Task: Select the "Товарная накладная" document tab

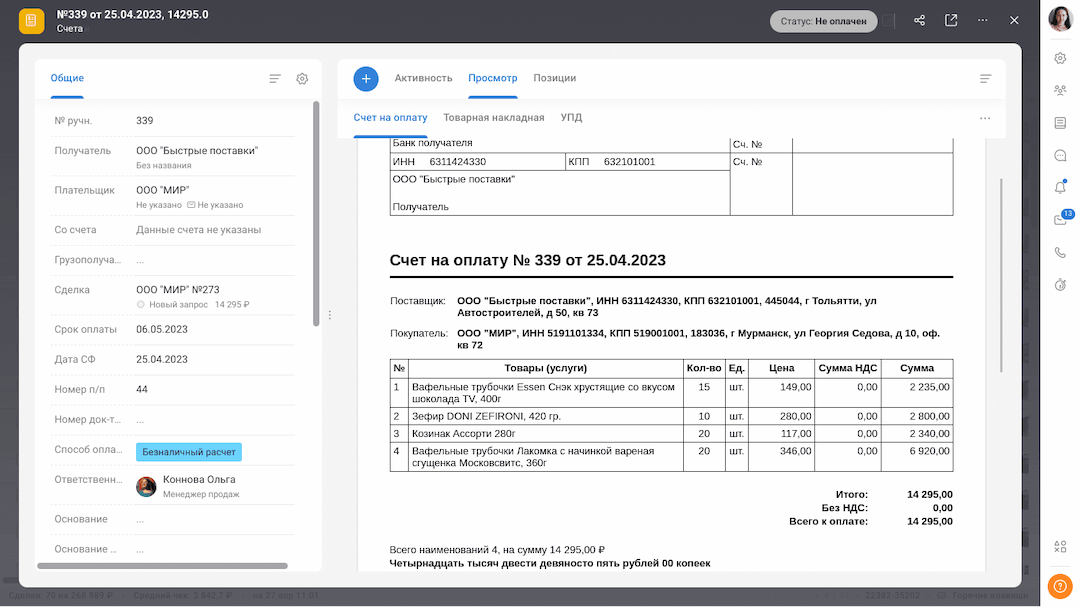Action: (x=493, y=117)
